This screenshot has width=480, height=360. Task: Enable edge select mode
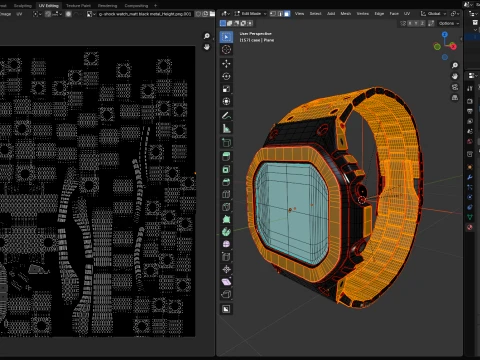[280, 14]
